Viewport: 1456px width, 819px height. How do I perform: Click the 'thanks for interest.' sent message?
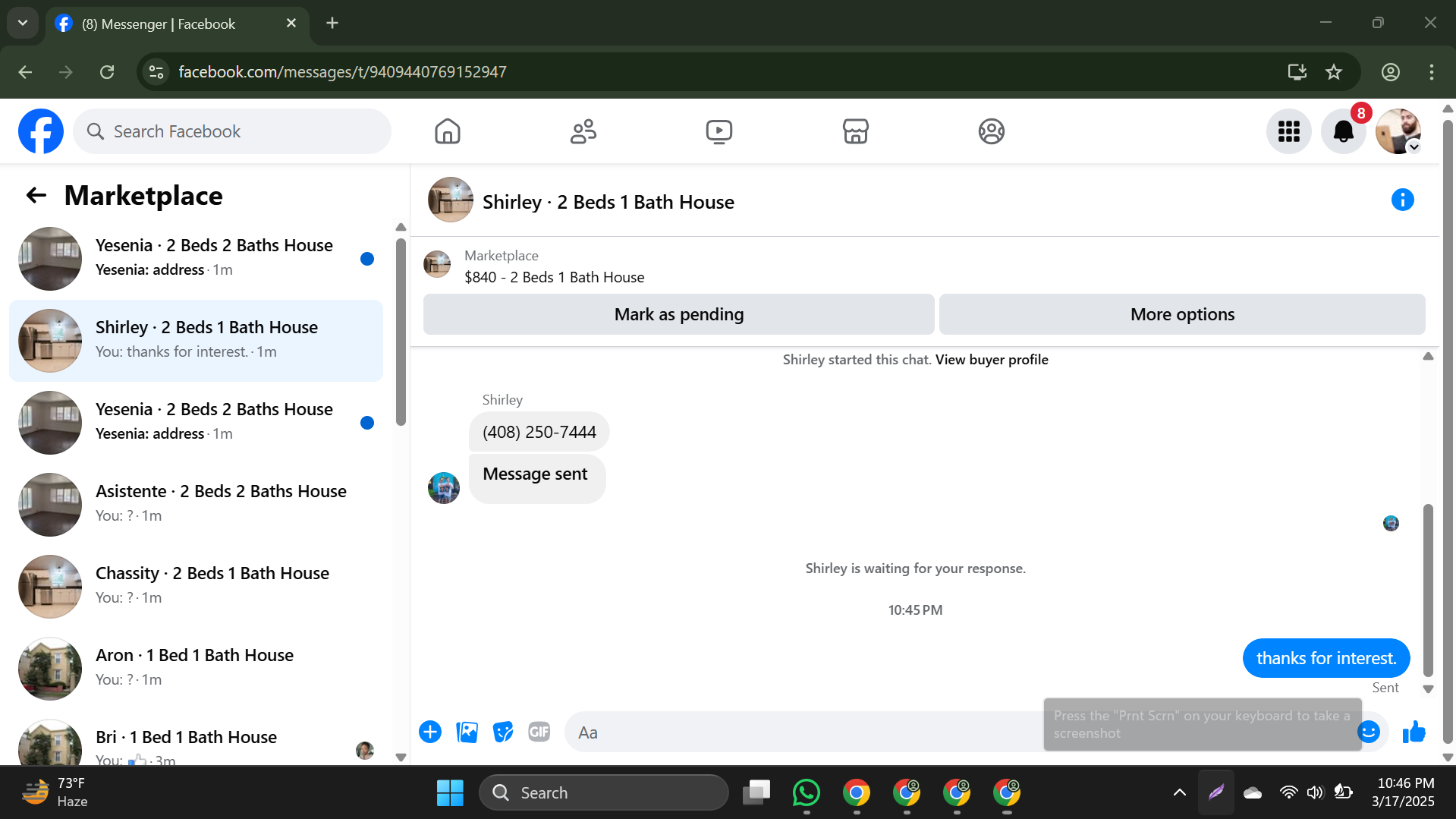pos(1326,658)
